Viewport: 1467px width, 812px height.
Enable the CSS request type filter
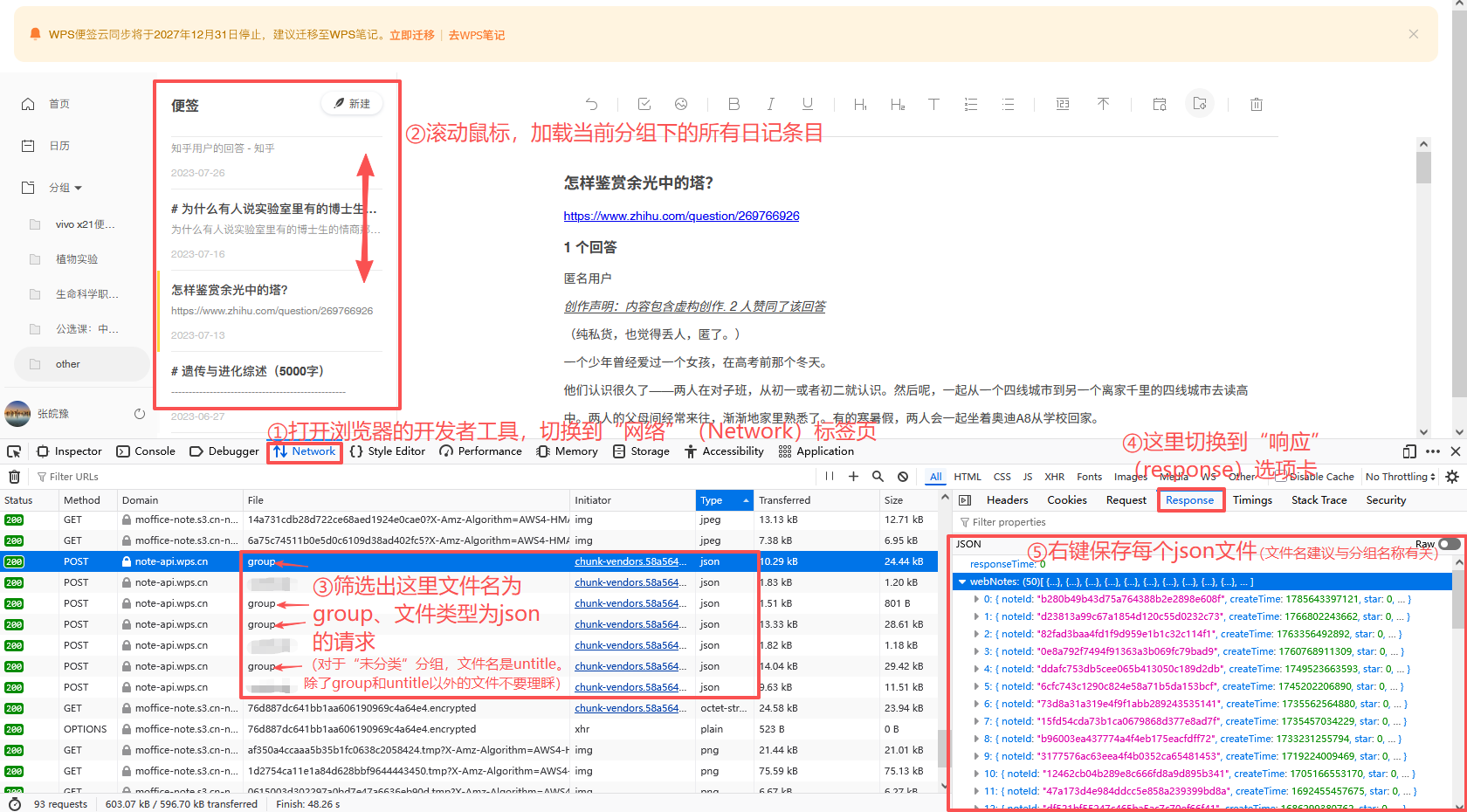point(1002,477)
